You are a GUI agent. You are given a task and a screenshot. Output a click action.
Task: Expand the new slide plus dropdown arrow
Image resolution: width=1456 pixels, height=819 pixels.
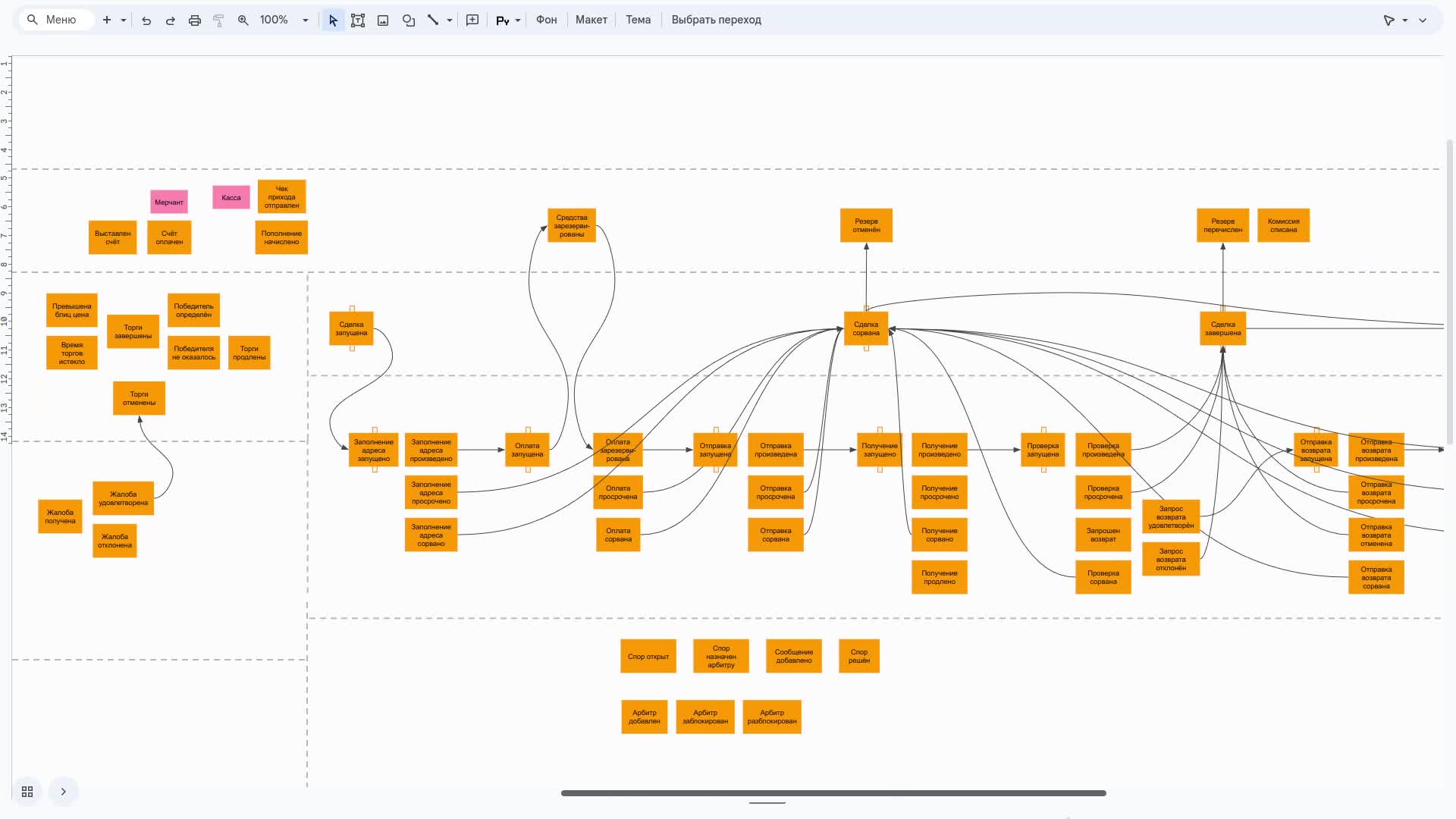(124, 20)
